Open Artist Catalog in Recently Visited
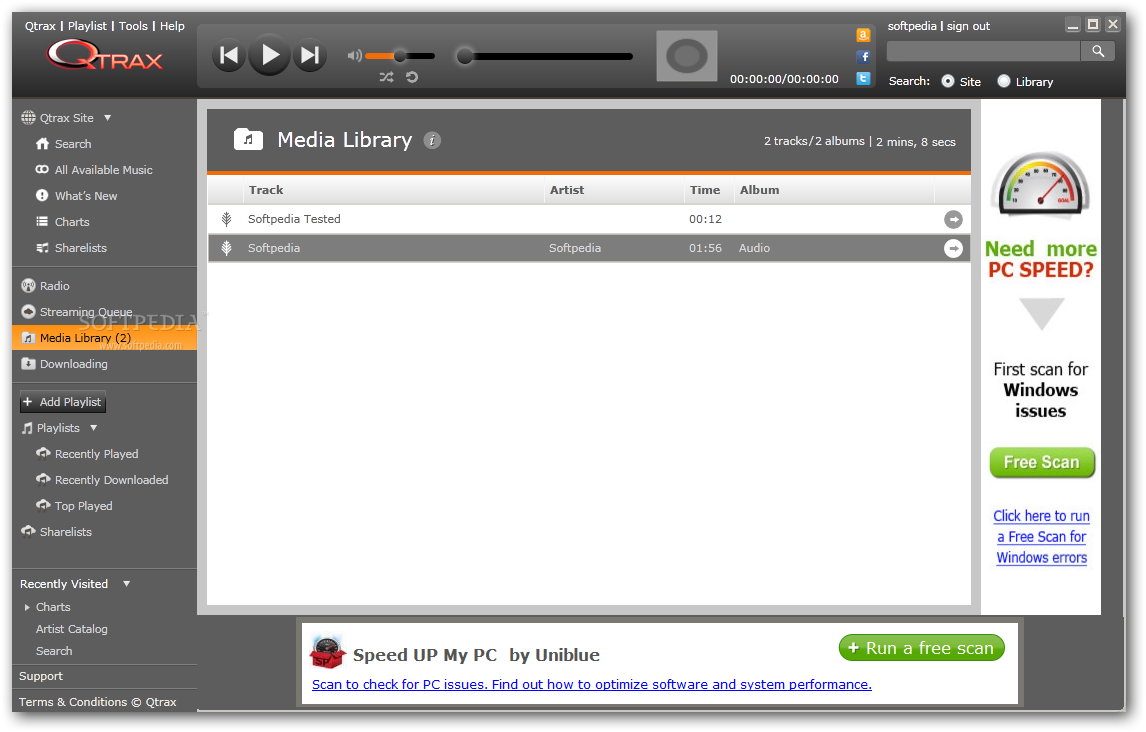The width and height of the screenshot is (1146, 732). click(x=72, y=629)
